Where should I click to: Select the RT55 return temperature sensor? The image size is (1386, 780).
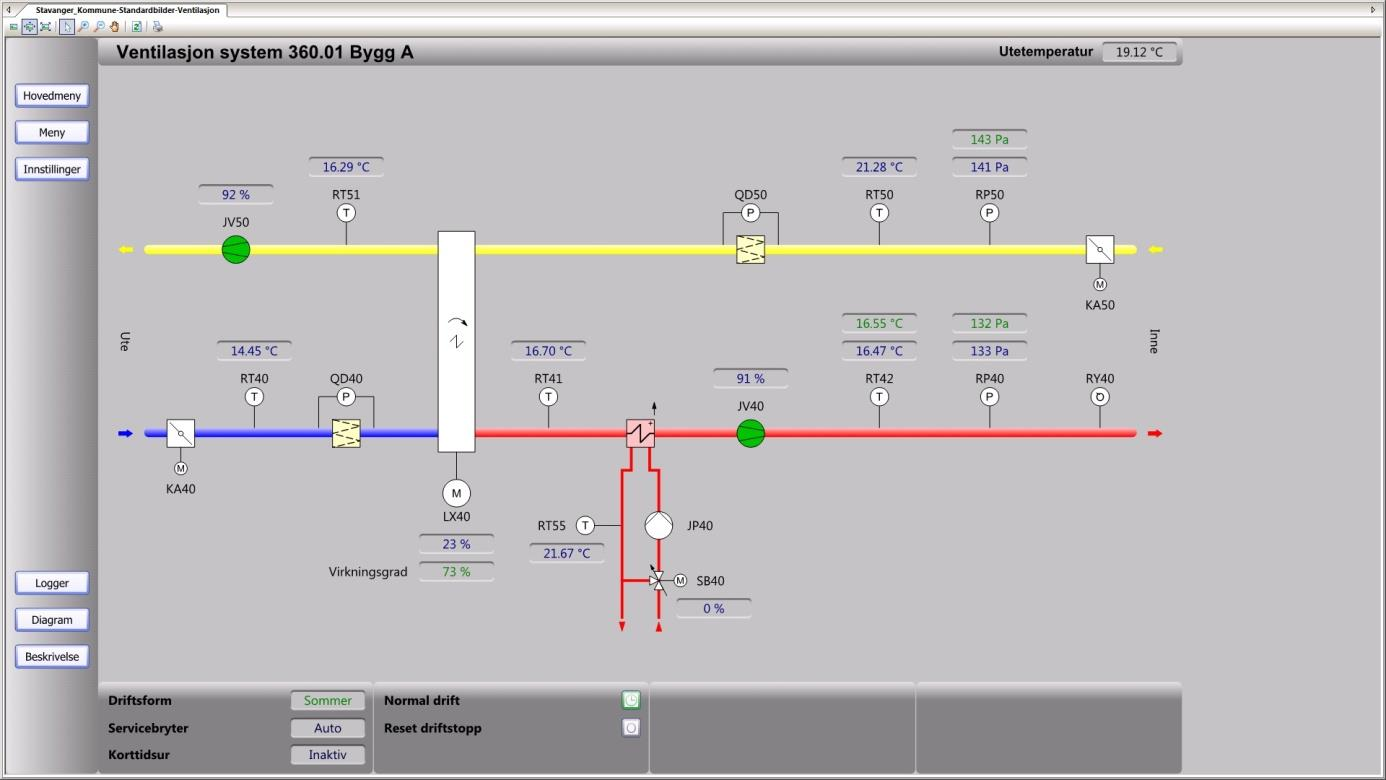(x=585, y=525)
